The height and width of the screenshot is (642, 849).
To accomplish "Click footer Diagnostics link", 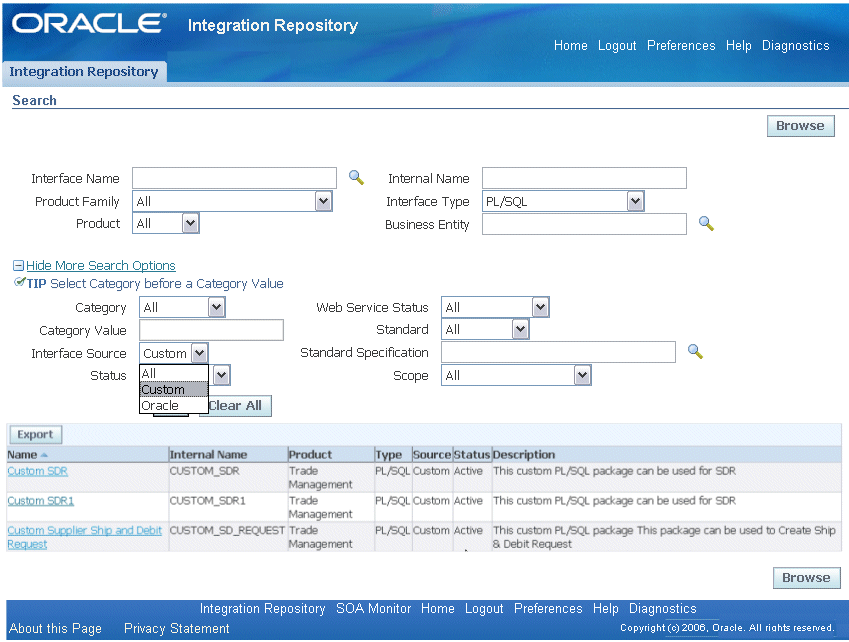I will [663, 608].
